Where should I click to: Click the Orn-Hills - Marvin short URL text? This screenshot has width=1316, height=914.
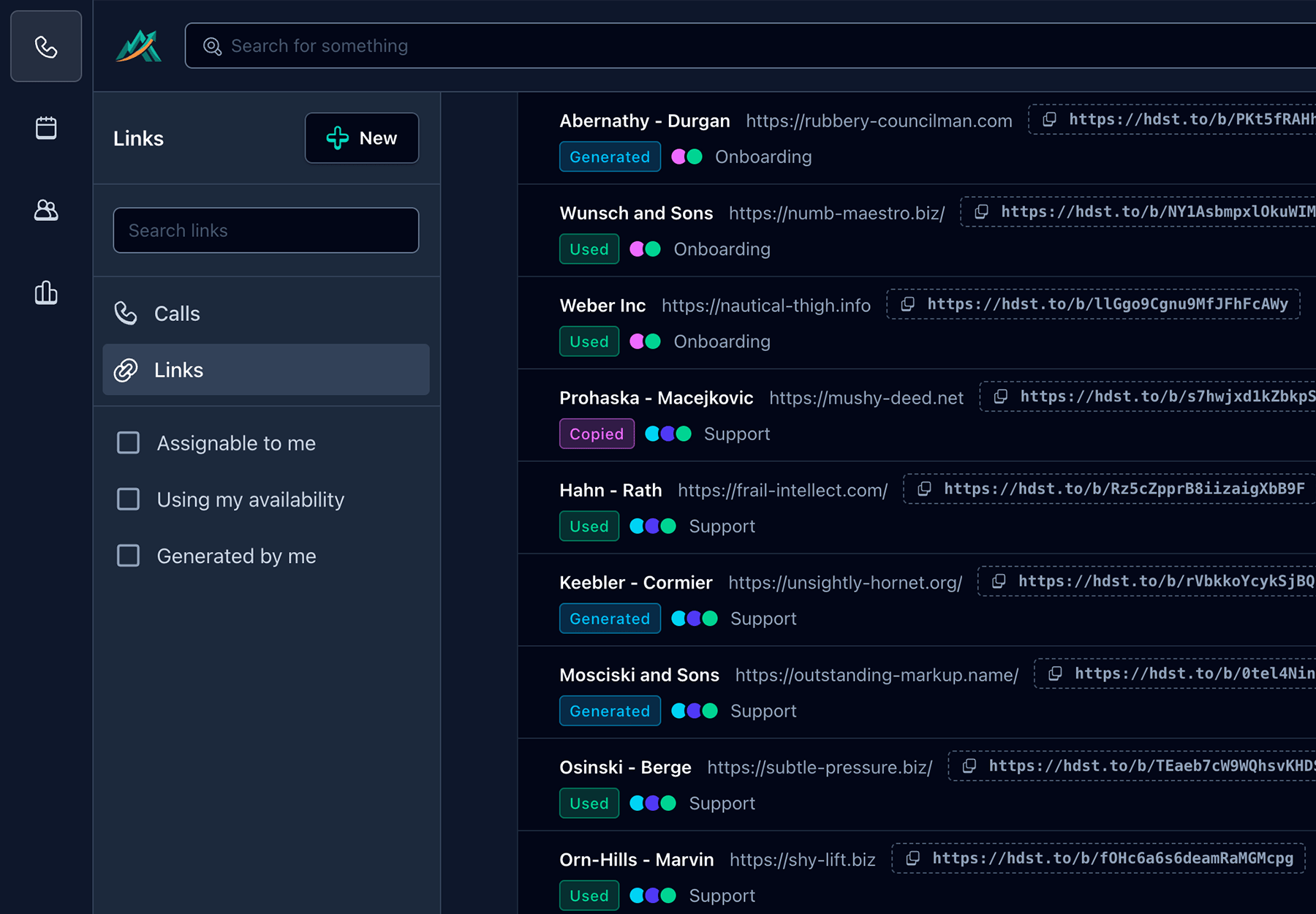[1113, 858]
